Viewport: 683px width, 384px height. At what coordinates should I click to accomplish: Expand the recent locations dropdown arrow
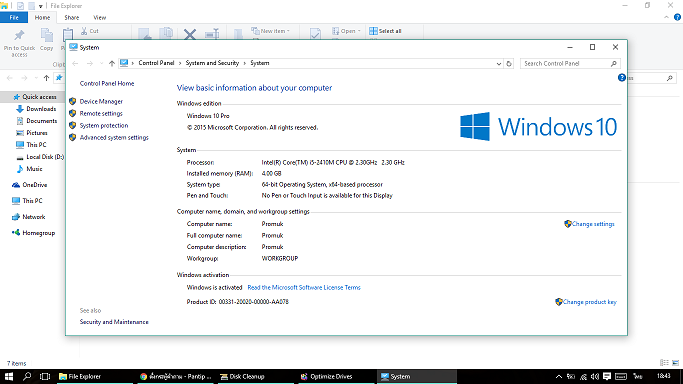tap(101, 64)
